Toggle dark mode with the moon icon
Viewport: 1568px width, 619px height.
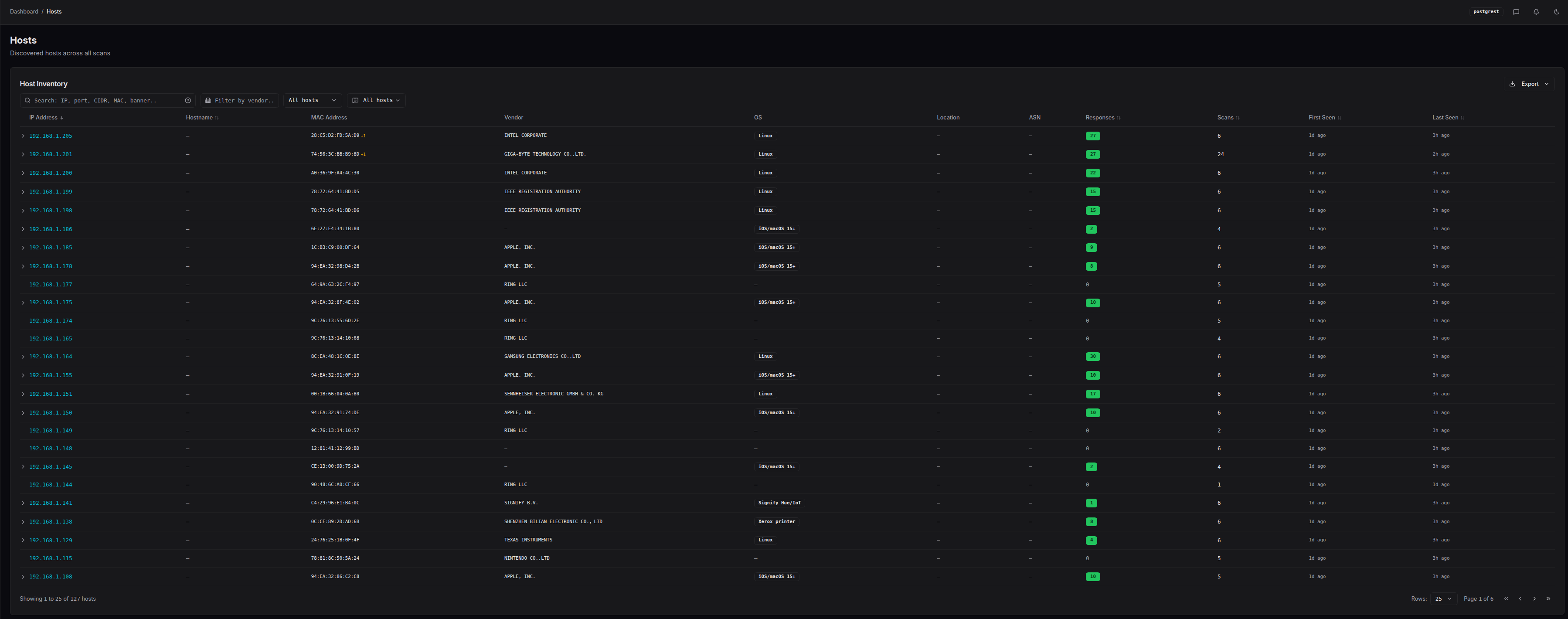(x=1556, y=12)
